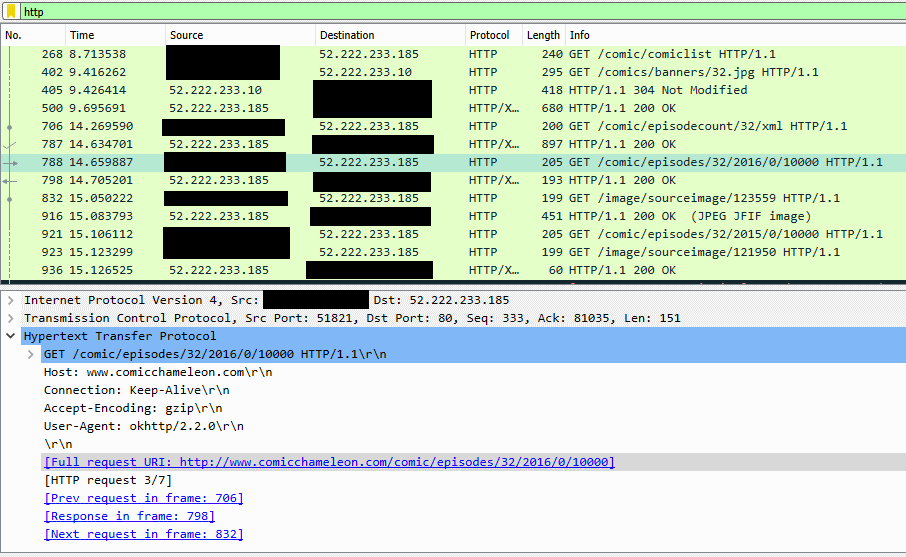
Task: Sort packets by Destination column header
Action: pyautogui.click(x=390, y=35)
